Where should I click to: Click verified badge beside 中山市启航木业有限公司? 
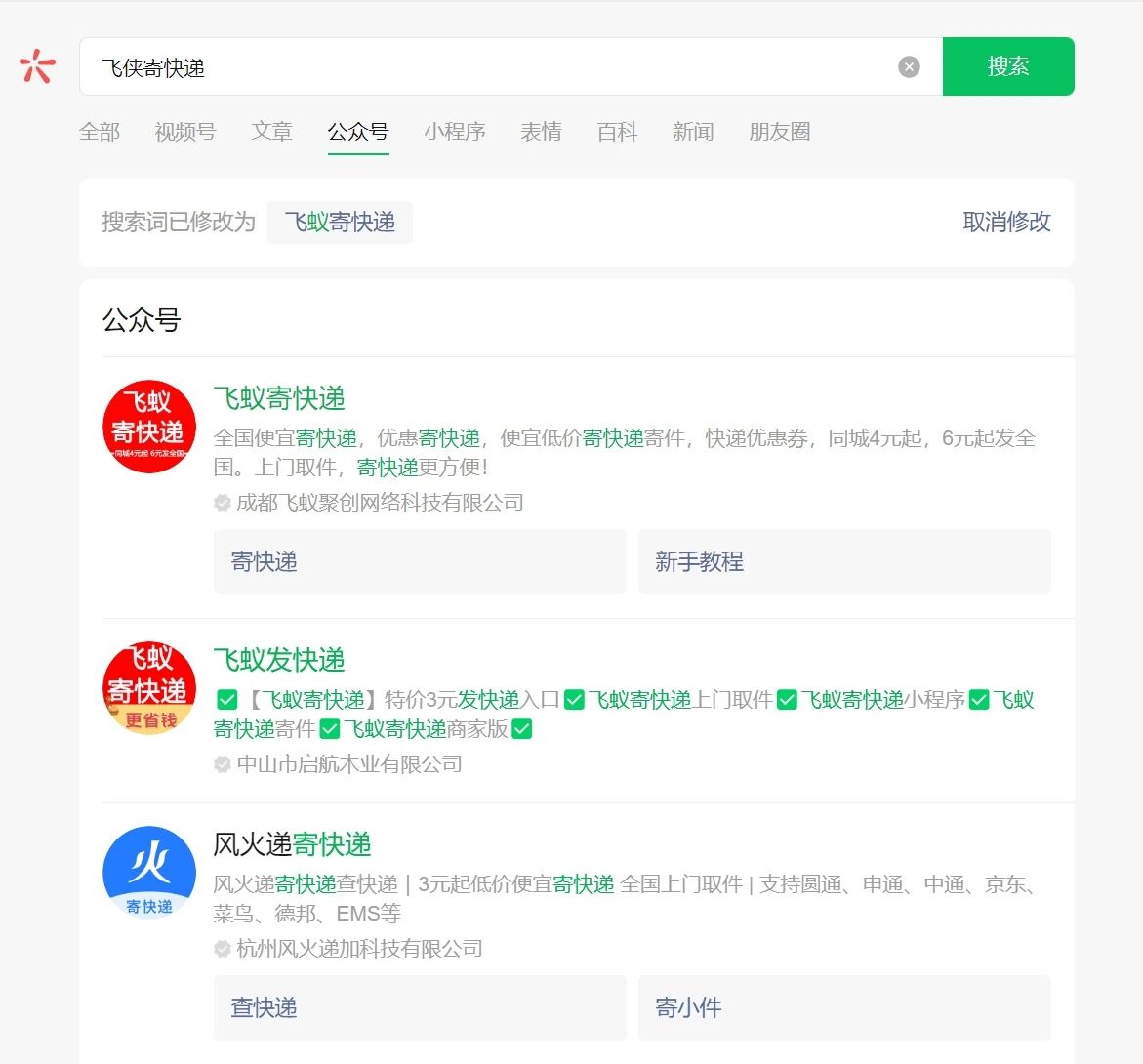point(223,764)
